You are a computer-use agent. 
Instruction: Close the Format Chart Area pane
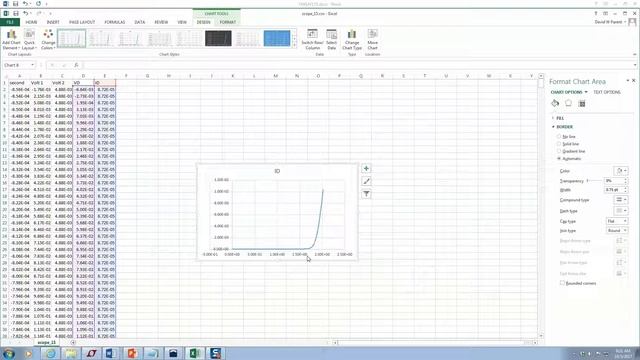point(633,81)
